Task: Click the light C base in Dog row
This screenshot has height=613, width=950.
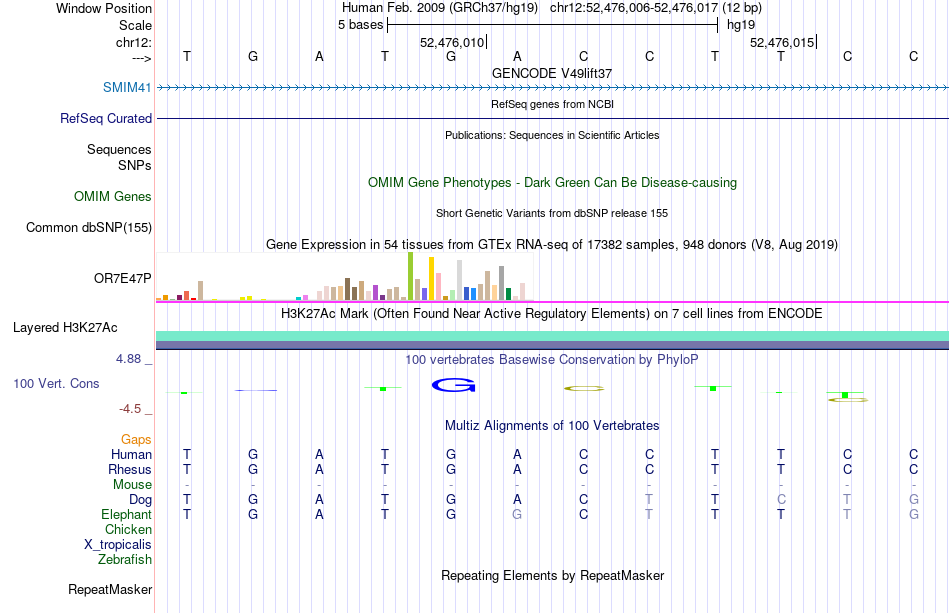Action: [x=781, y=499]
